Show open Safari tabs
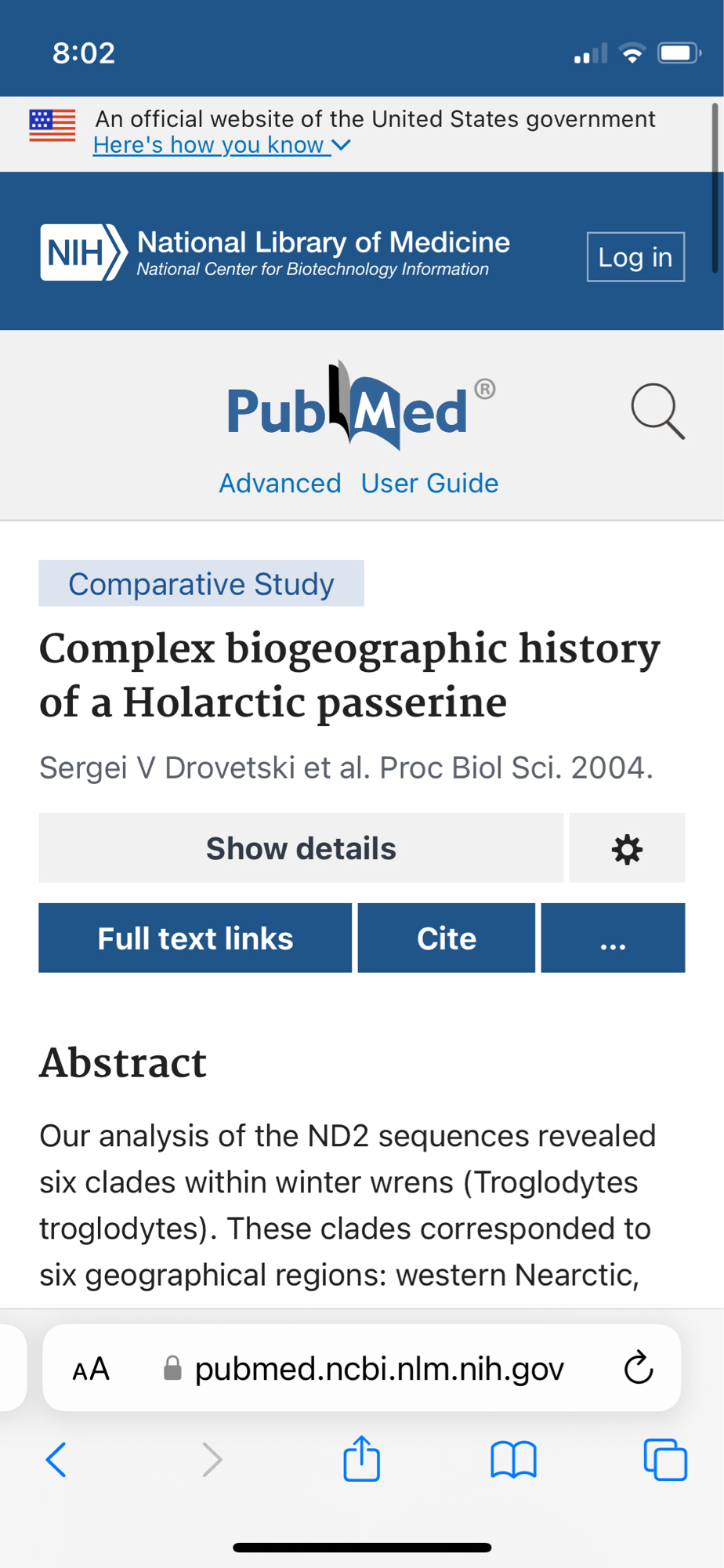This screenshot has width=724, height=1568. 664,1460
